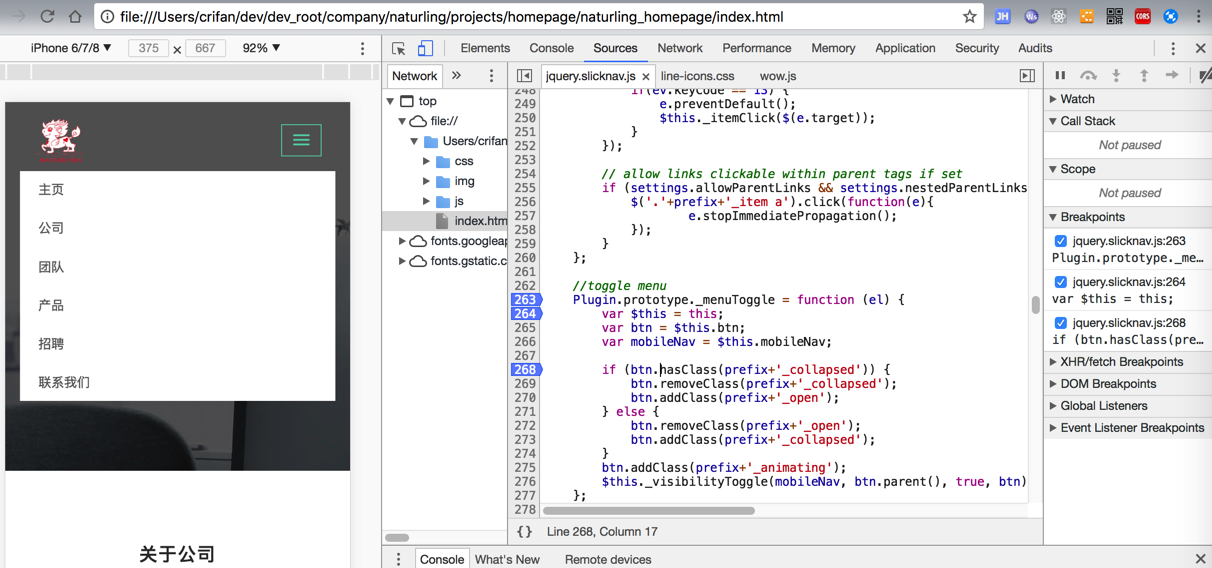Expand the js folder
This screenshot has height=568, width=1212.
pos(427,201)
